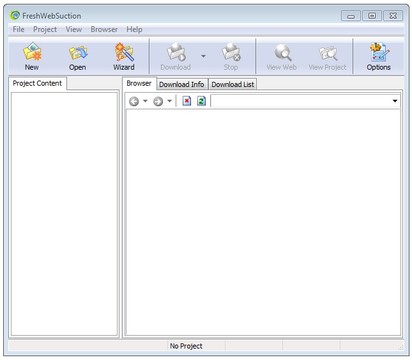This screenshot has width=412, height=360.
Task: Create a New project from toolbar
Action: [x=32, y=56]
